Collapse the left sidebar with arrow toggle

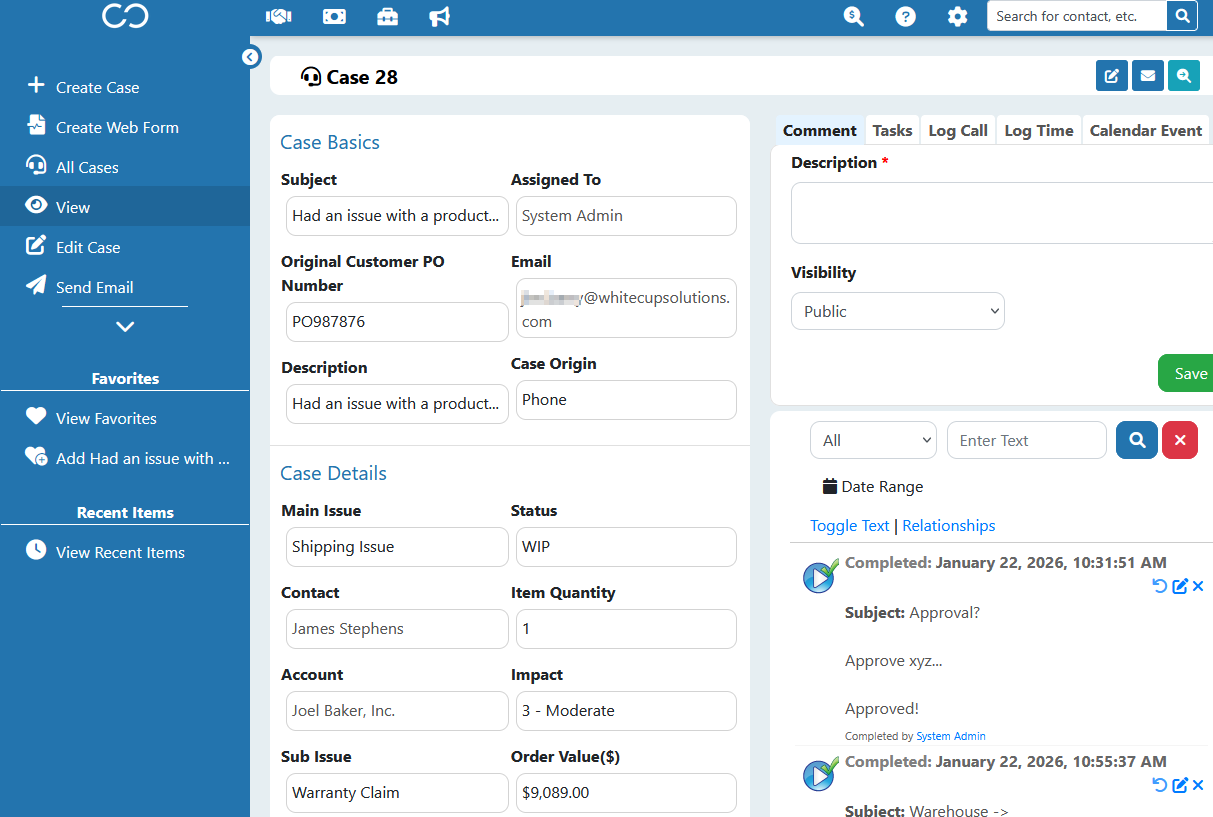pos(251,57)
